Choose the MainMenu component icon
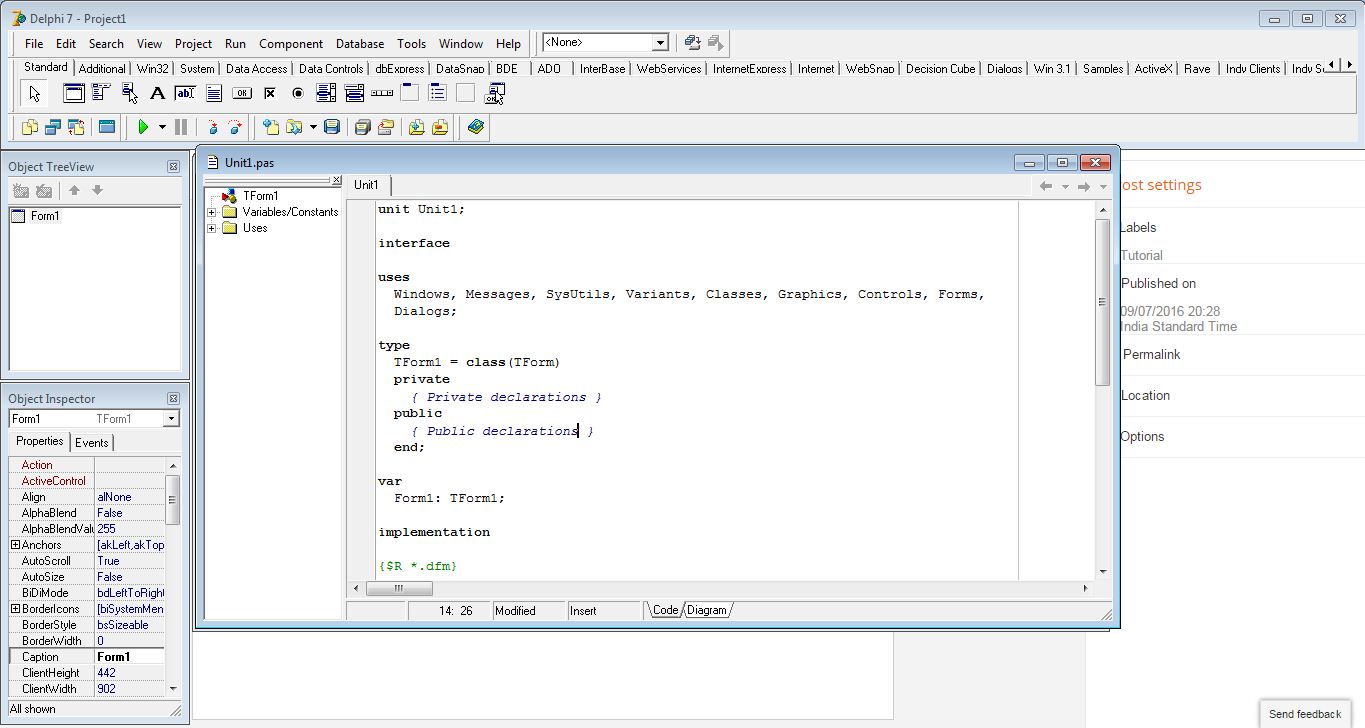This screenshot has width=1365, height=728. pyautogui.click(x=101, y=93)
